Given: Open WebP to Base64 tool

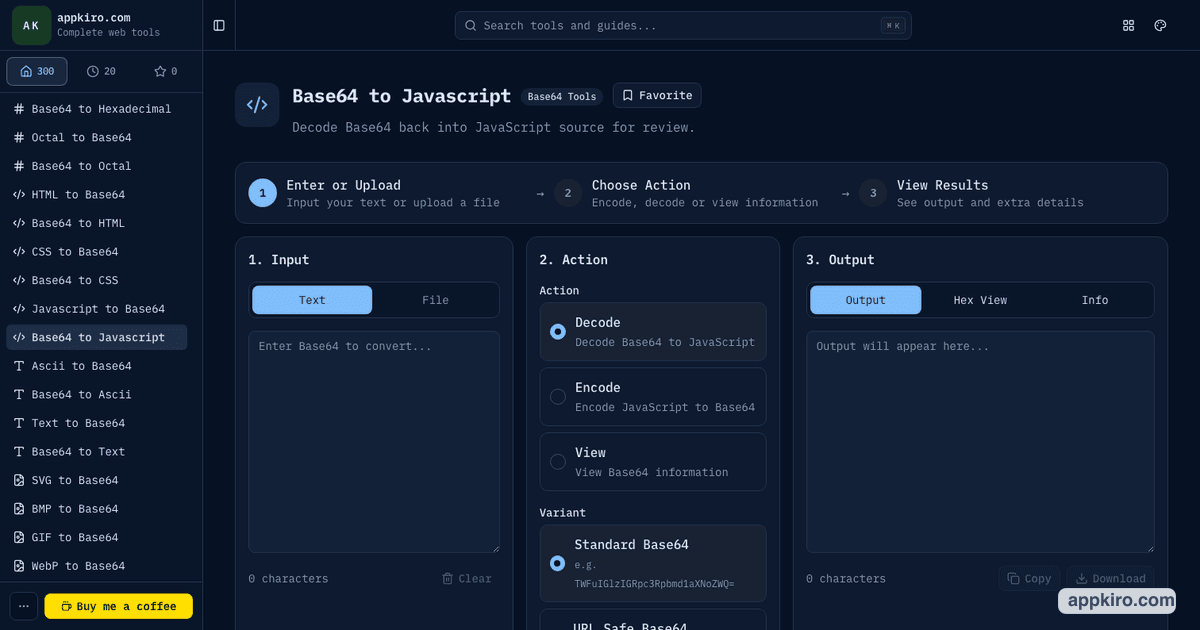Looking at the screenshot, I should click(97, 566).
